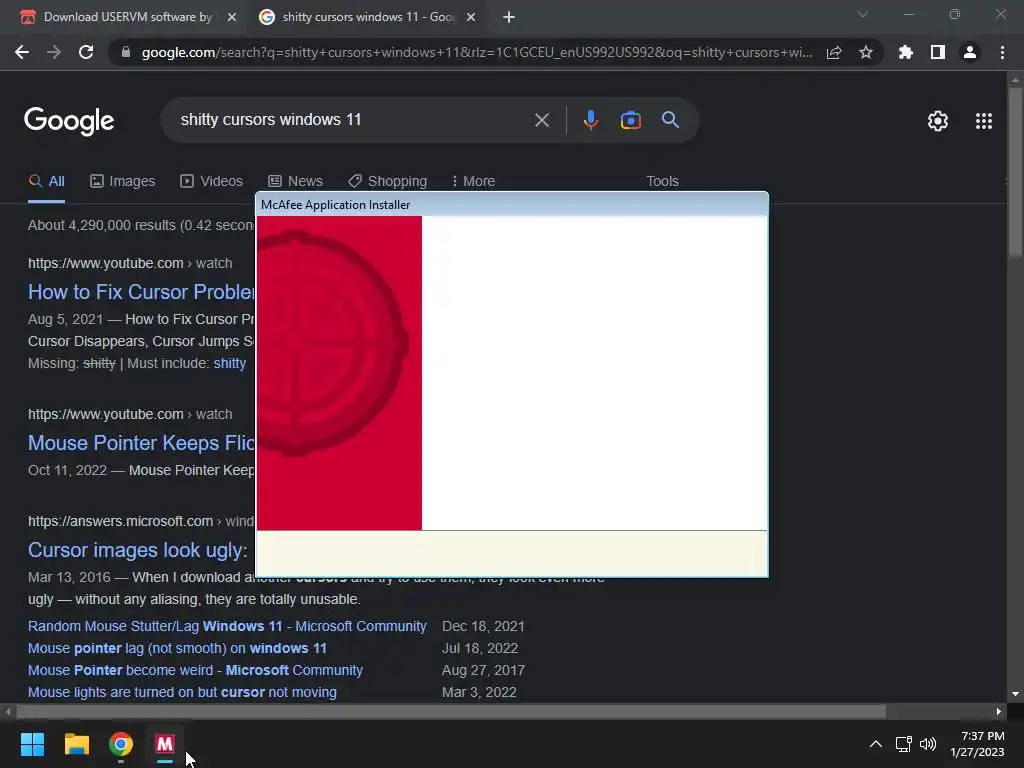Open Mouse Pointer become weird link
The width and height of the screenshot is (1024, 768).
click(x=195, y=670)
